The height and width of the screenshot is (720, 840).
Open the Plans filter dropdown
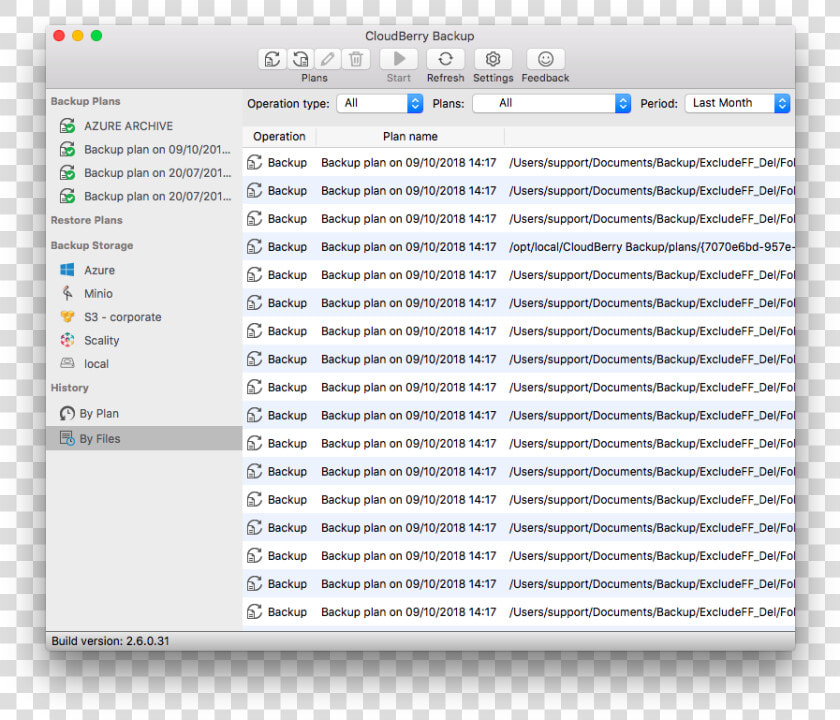click(x=551, y=103)
